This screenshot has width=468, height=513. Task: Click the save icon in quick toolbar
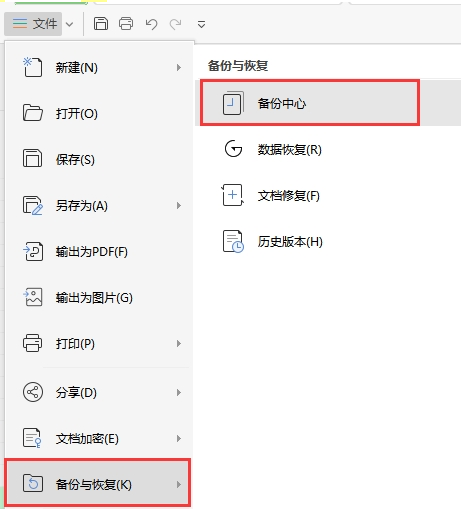101,24
